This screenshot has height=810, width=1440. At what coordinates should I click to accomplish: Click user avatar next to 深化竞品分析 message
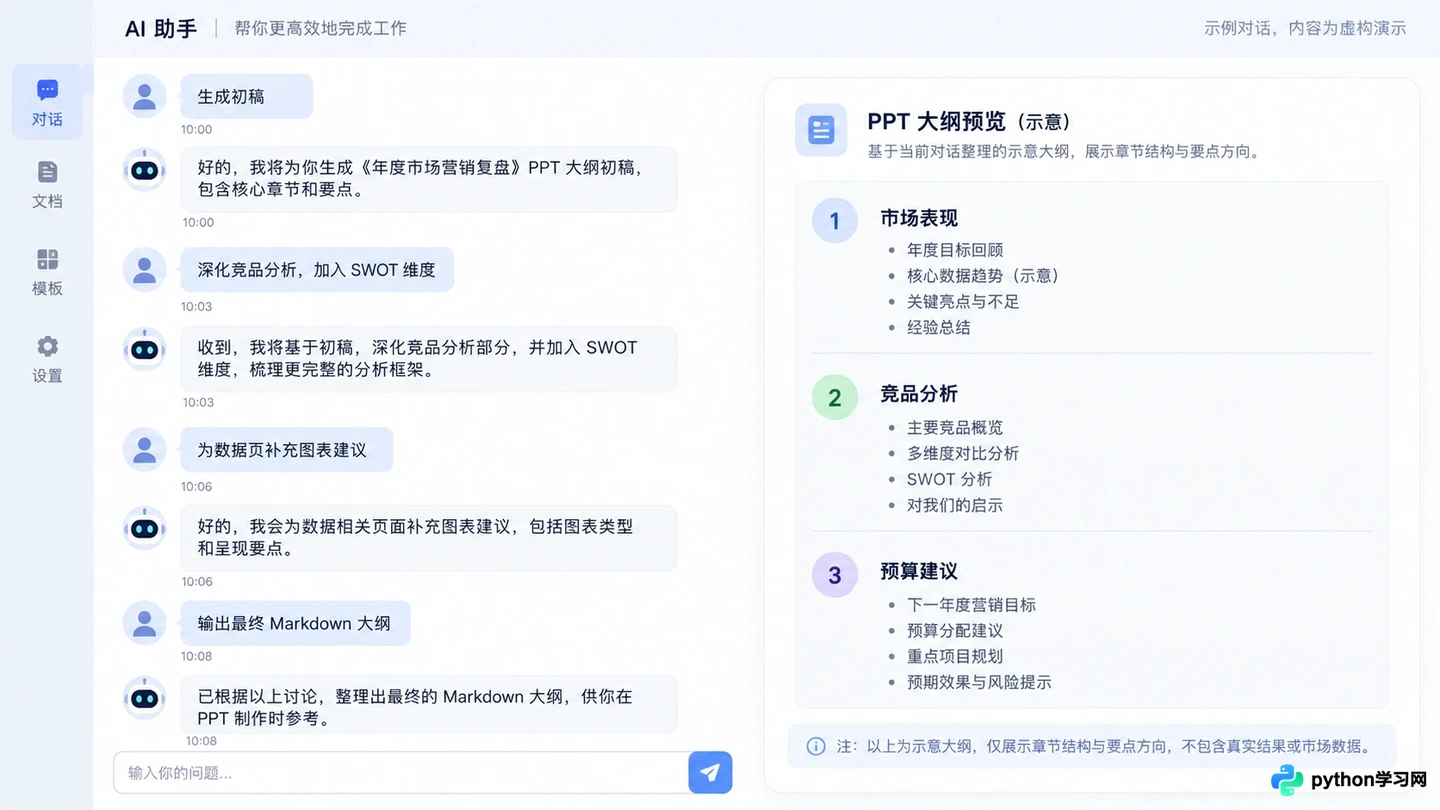point(144,270)
